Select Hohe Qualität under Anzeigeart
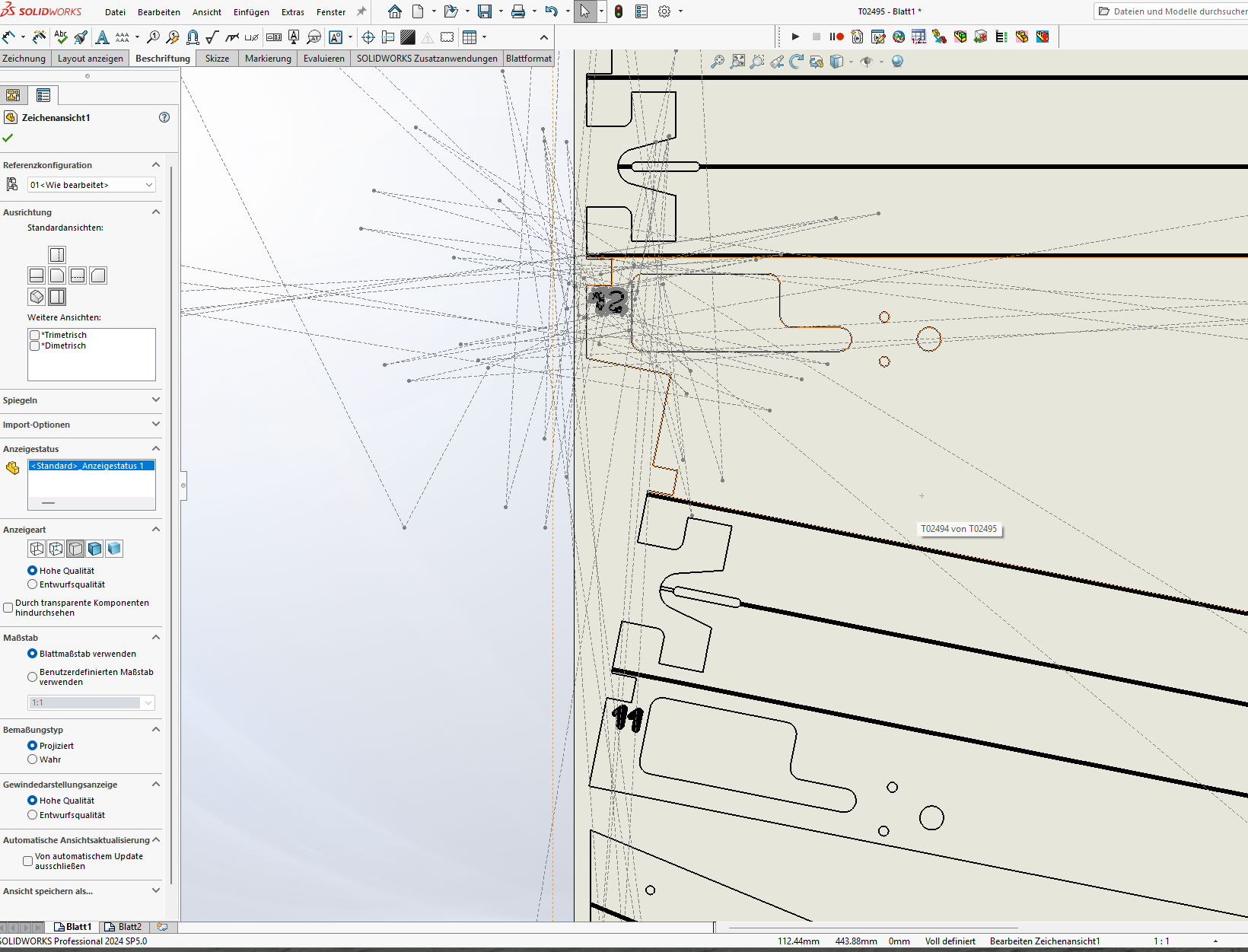 pos(32,571)
